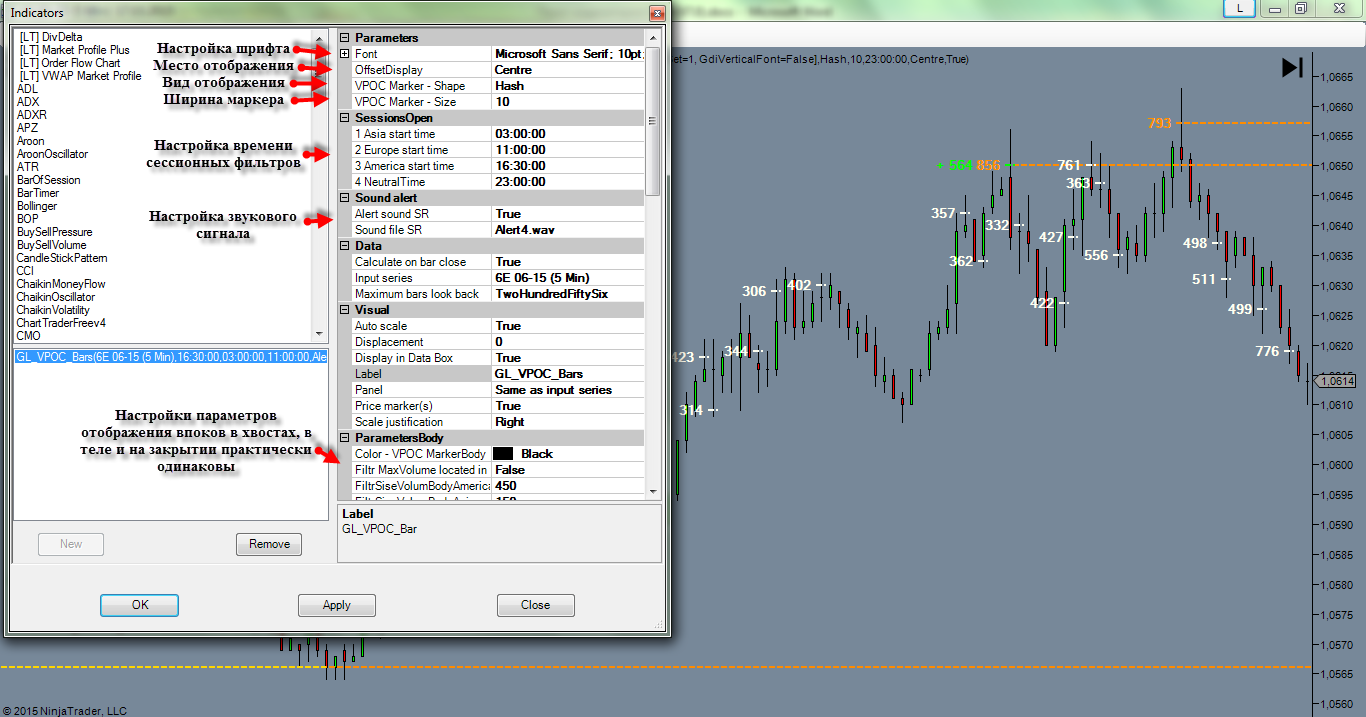Collapse the SessionsOpen section
Screen dimensions: 1366x717
345,118
